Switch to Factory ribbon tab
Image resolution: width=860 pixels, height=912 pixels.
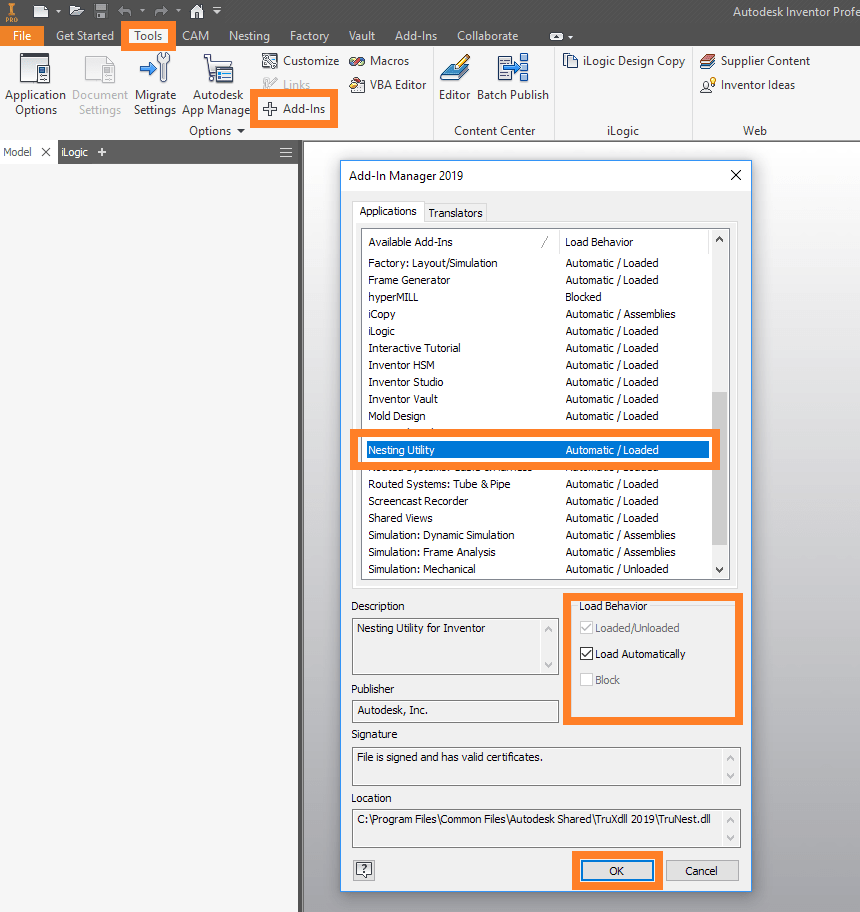[x=309, y=35]
